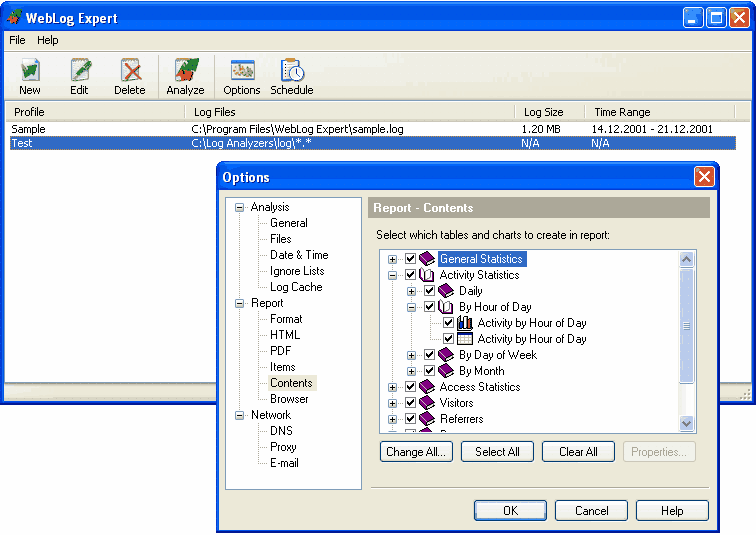Open the Schedule toolbar icon
This screenshot has width=756, height=535.
(x=292, y=70)
